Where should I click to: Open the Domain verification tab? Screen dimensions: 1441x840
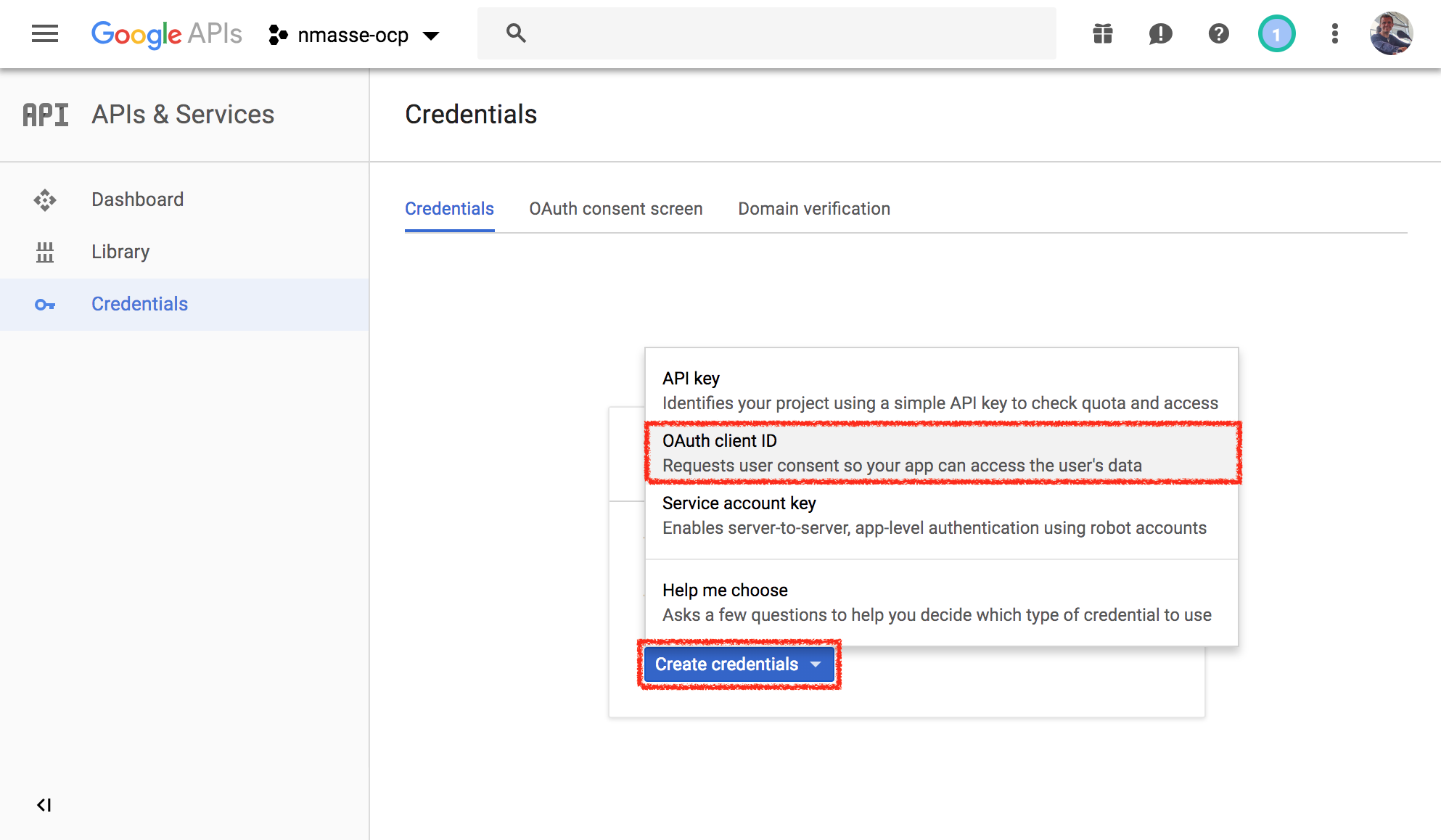point(813,209)
